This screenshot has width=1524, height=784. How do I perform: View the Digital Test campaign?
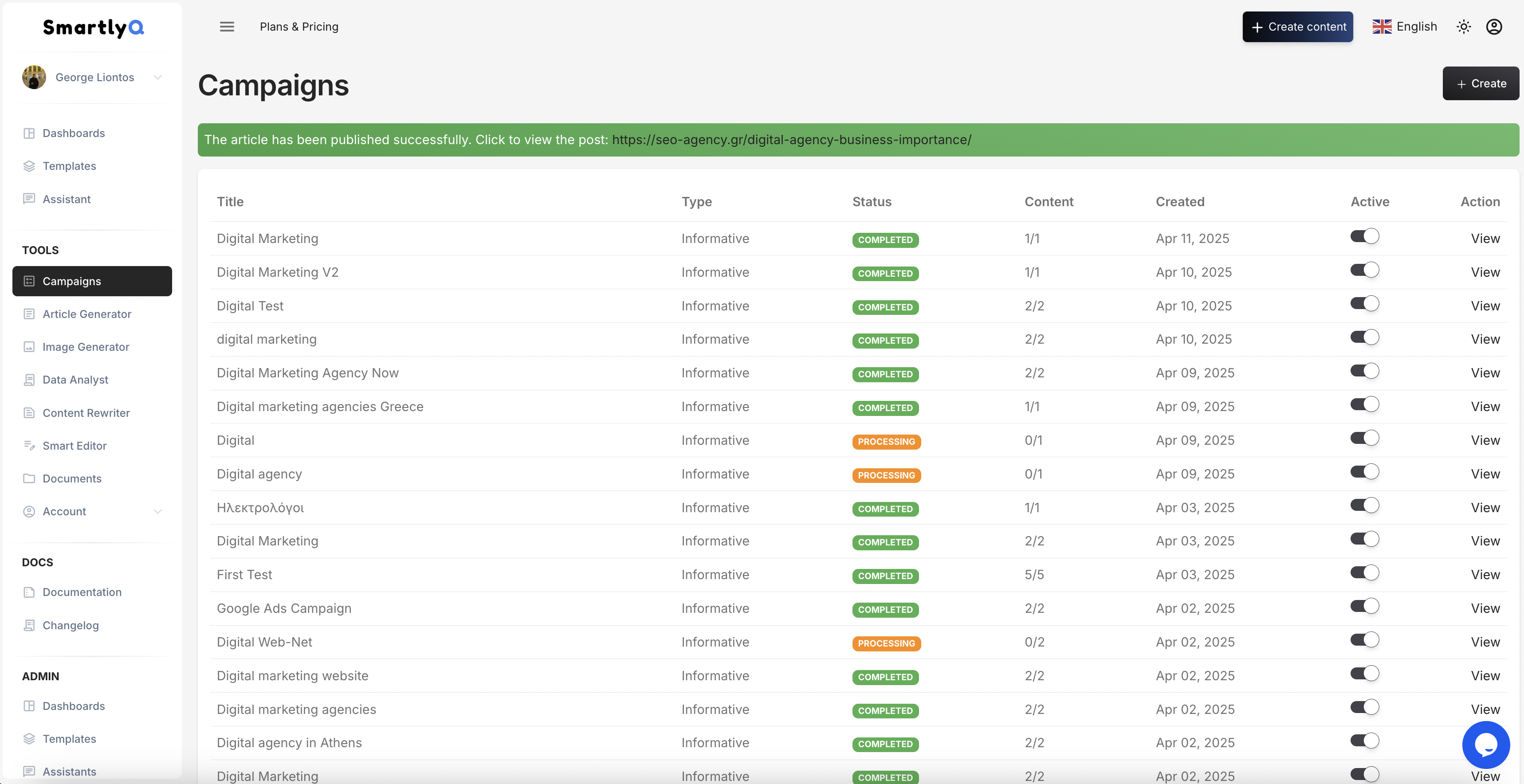(1485, 306)
